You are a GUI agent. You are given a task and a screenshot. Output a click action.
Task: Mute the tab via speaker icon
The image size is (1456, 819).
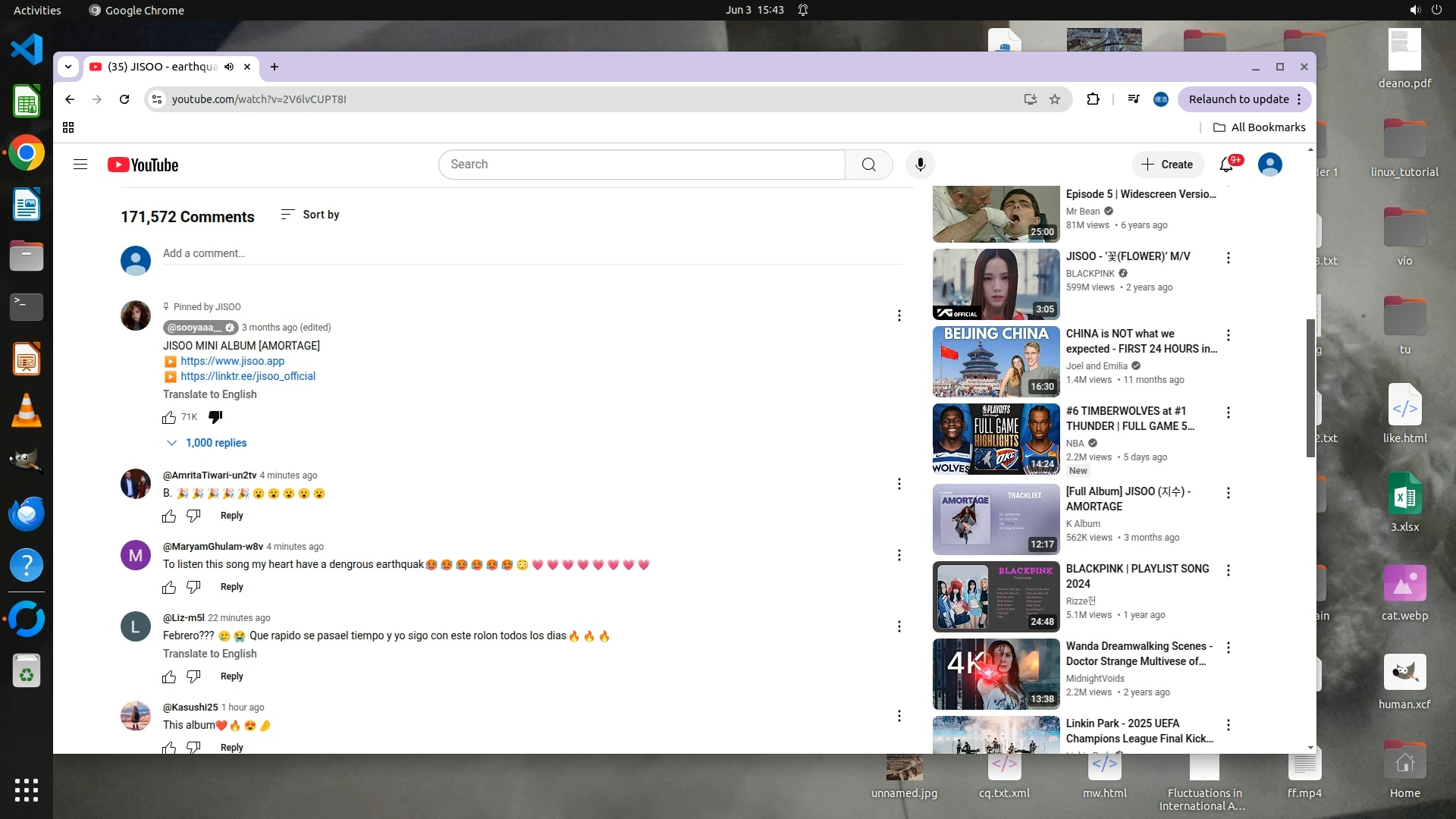(x=229, y=67)
